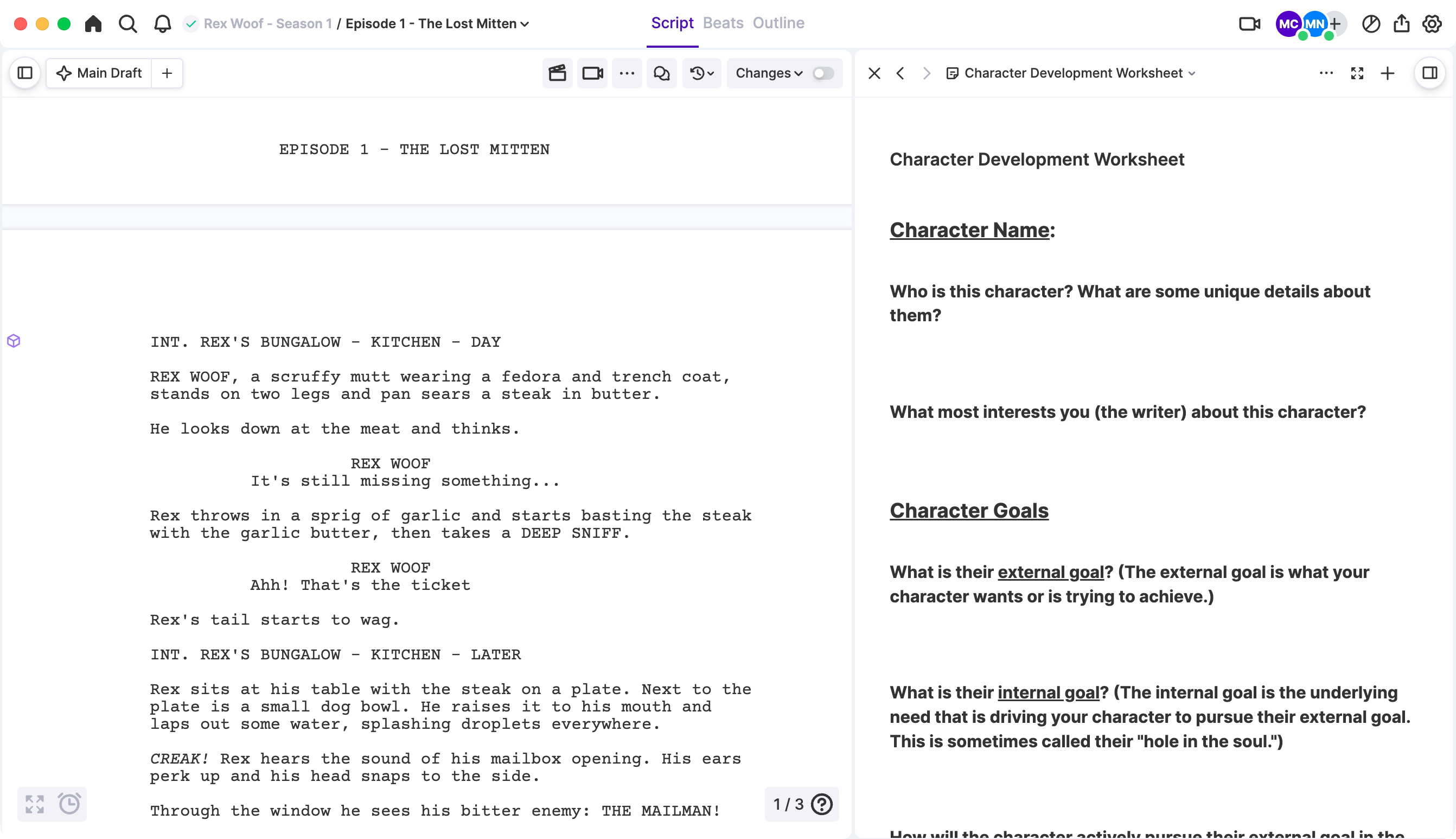Add a new draft with plus button

pos(167,73)
